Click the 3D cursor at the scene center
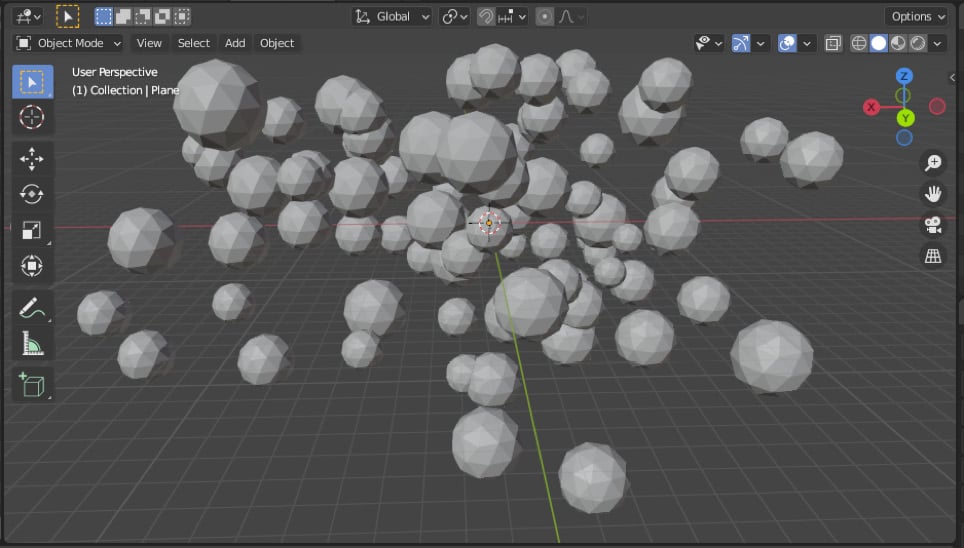The width and height of the screenshot is (964, 548). [489, 223]
